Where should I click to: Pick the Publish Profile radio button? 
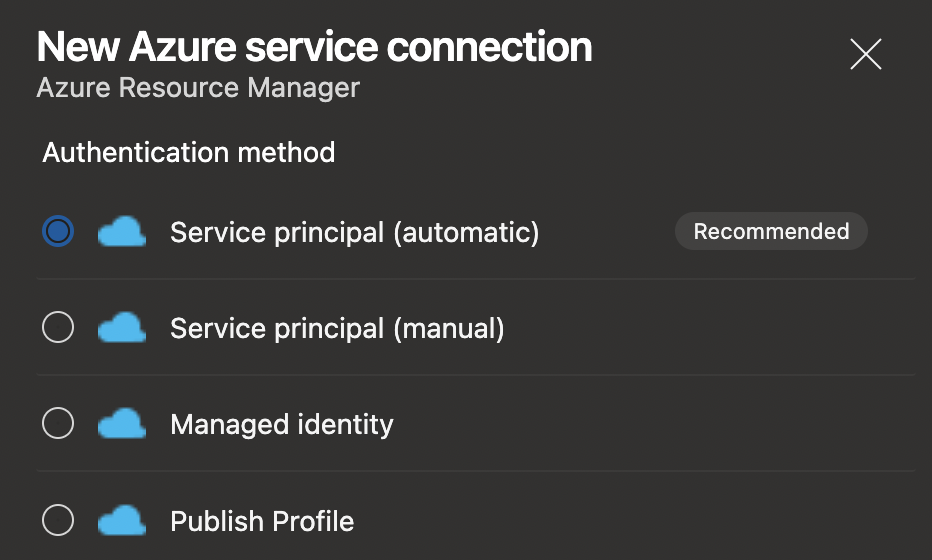click(58, 520)
